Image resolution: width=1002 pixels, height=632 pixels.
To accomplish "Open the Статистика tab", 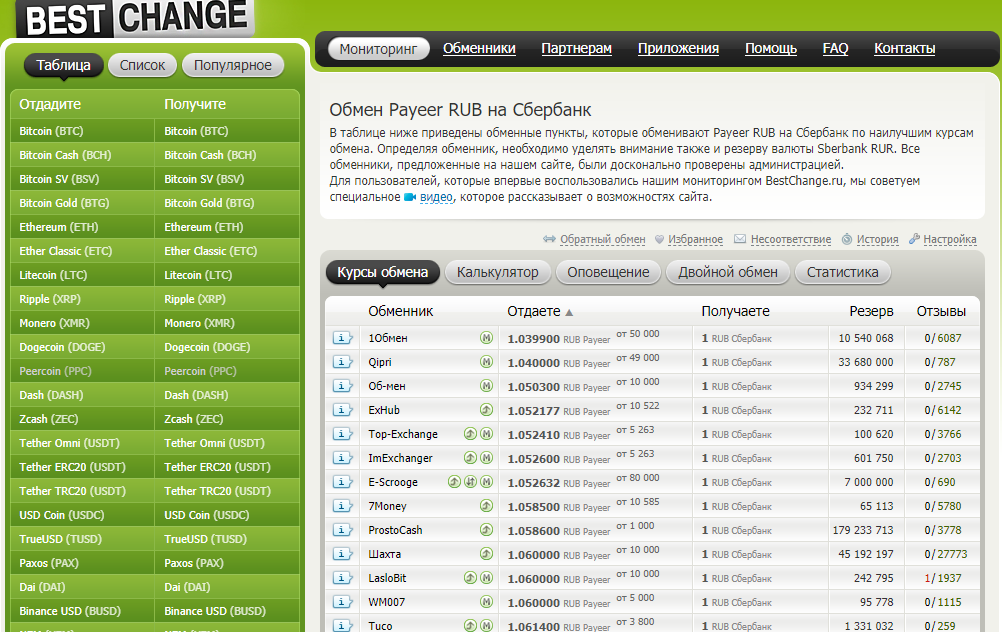I will 842,272.
